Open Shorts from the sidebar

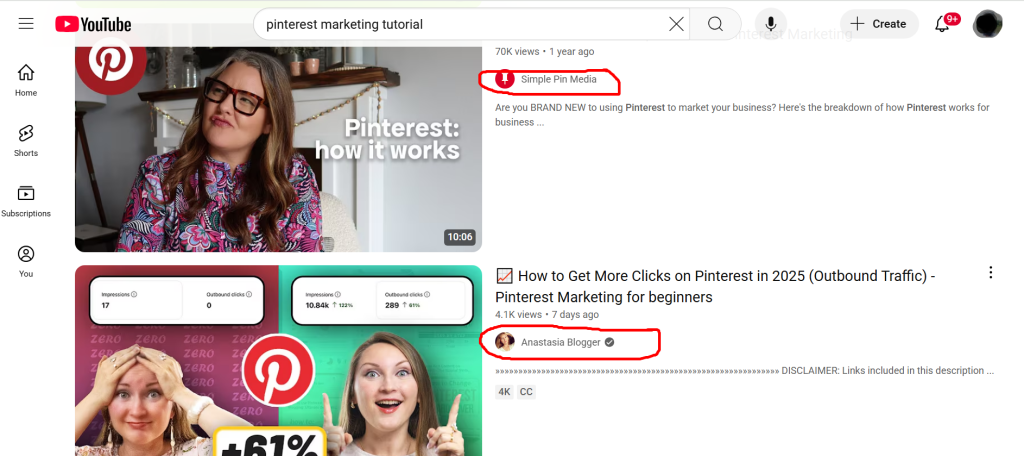(x=26, y=141)
